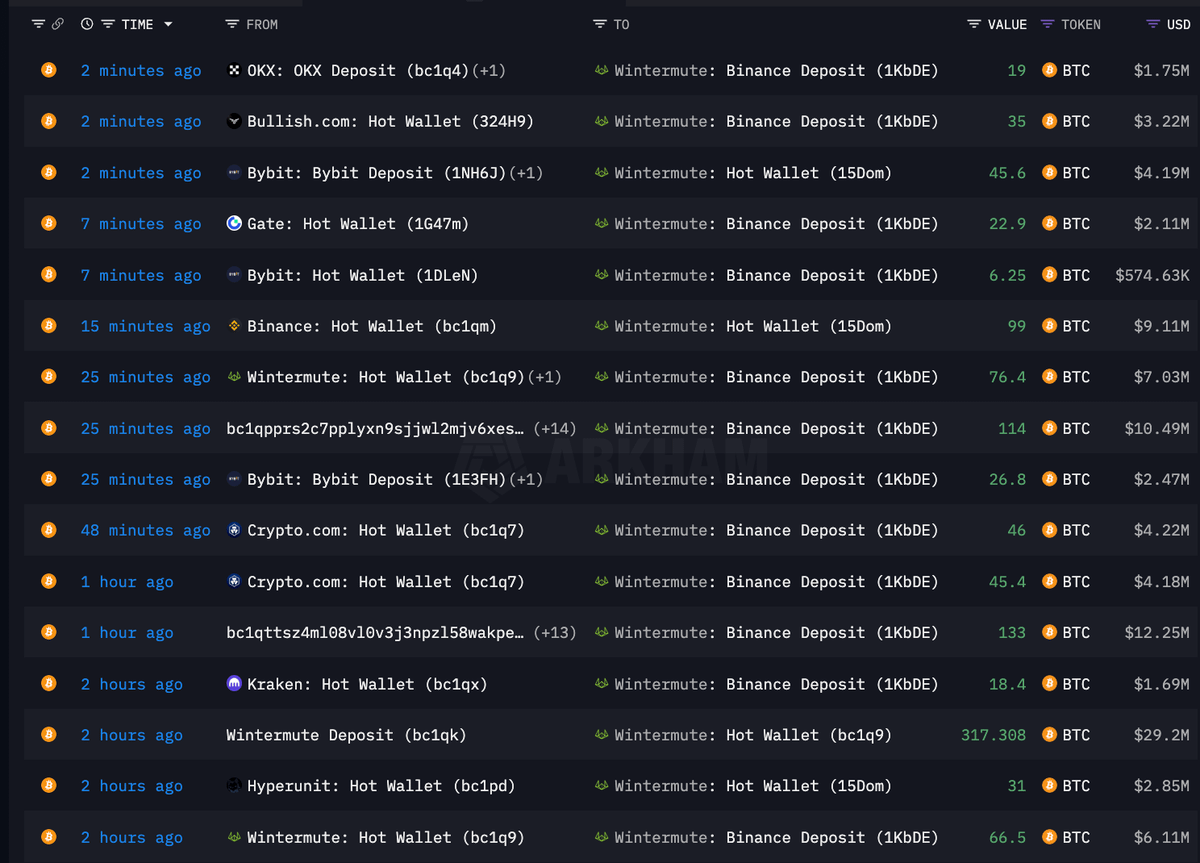Open Wintermute: Hot Wallet (15Dom) in Bybit row
This screenshot has width=1200, height=863.
coord(753,173)
